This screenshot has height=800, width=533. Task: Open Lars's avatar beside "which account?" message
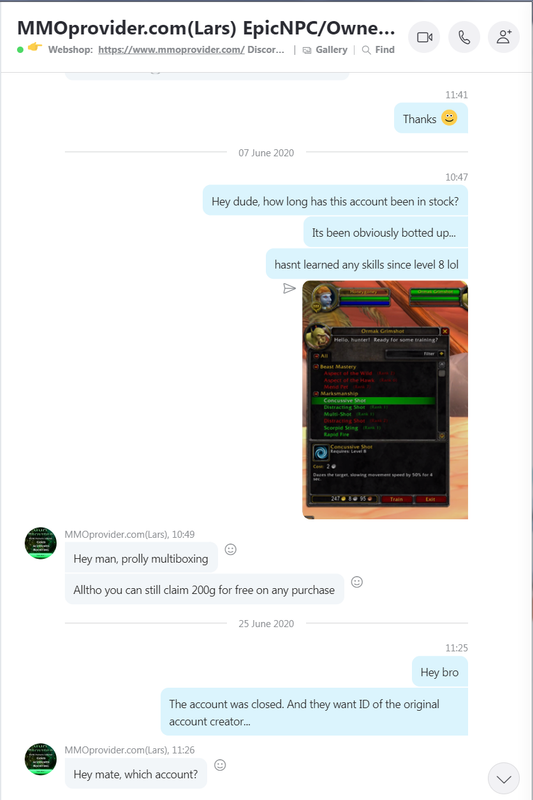[x=41, y=759]
